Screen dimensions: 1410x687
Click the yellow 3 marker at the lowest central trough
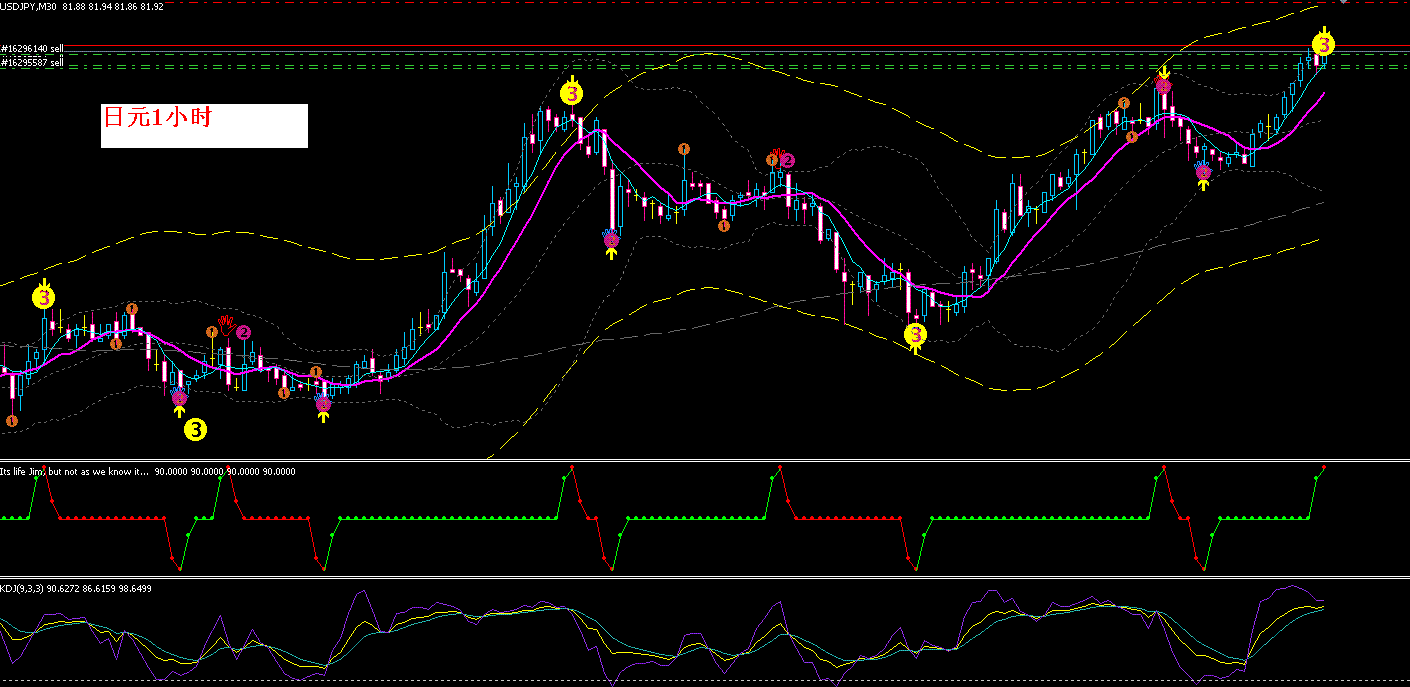(x=915, y=335)
